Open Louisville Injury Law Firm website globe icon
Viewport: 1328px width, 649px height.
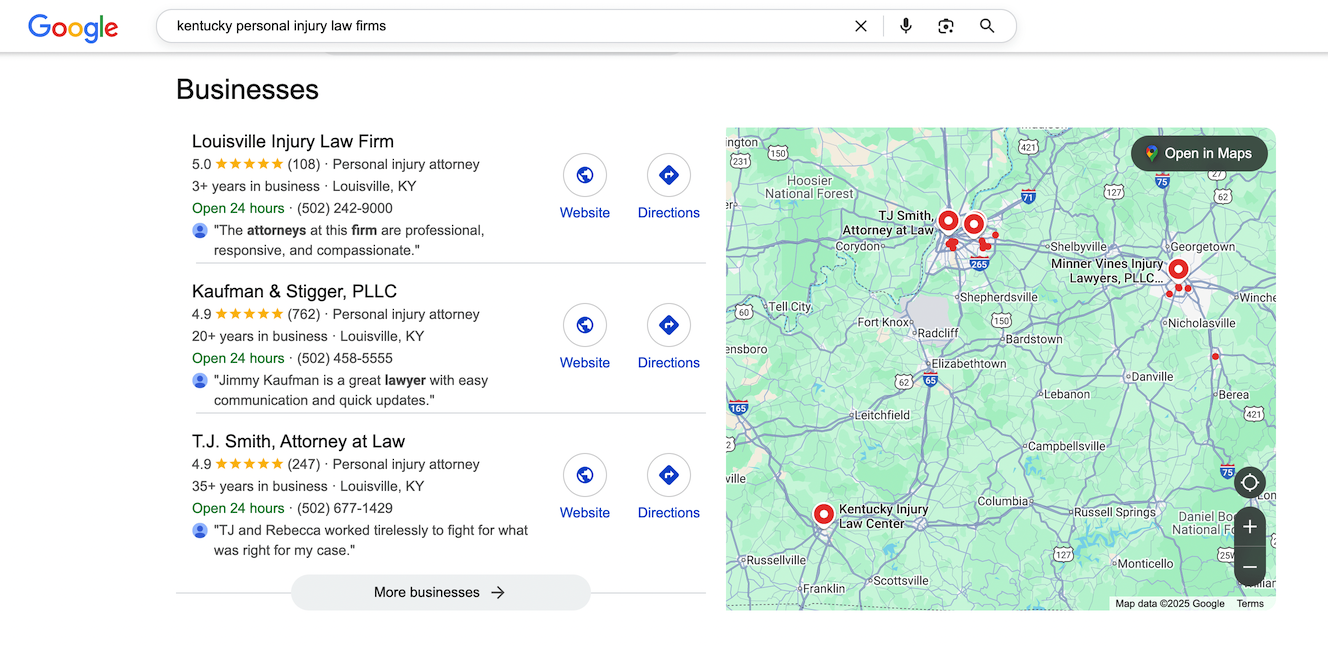click(585, 175)
